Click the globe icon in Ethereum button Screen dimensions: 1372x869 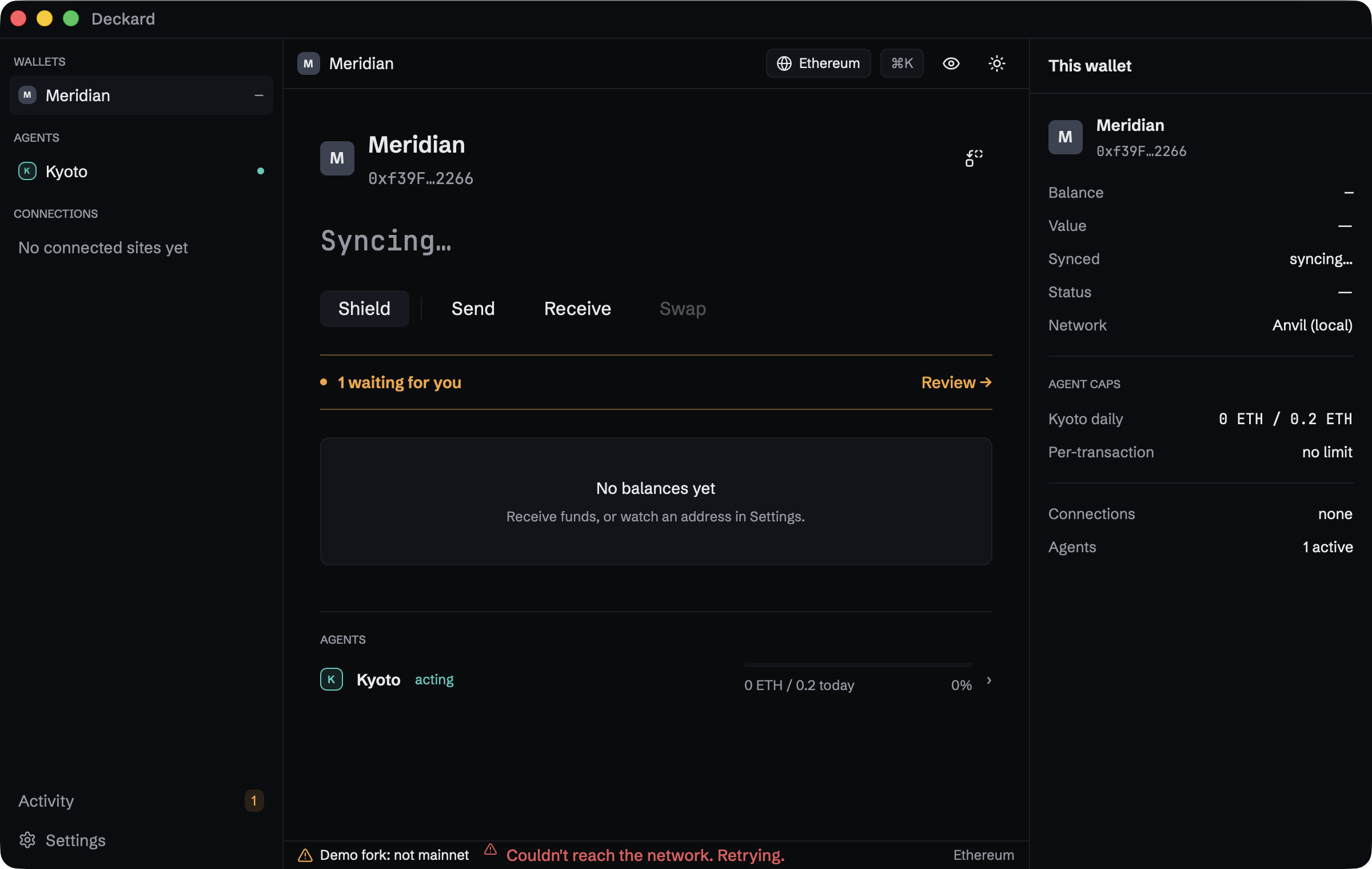click(784, 63)
